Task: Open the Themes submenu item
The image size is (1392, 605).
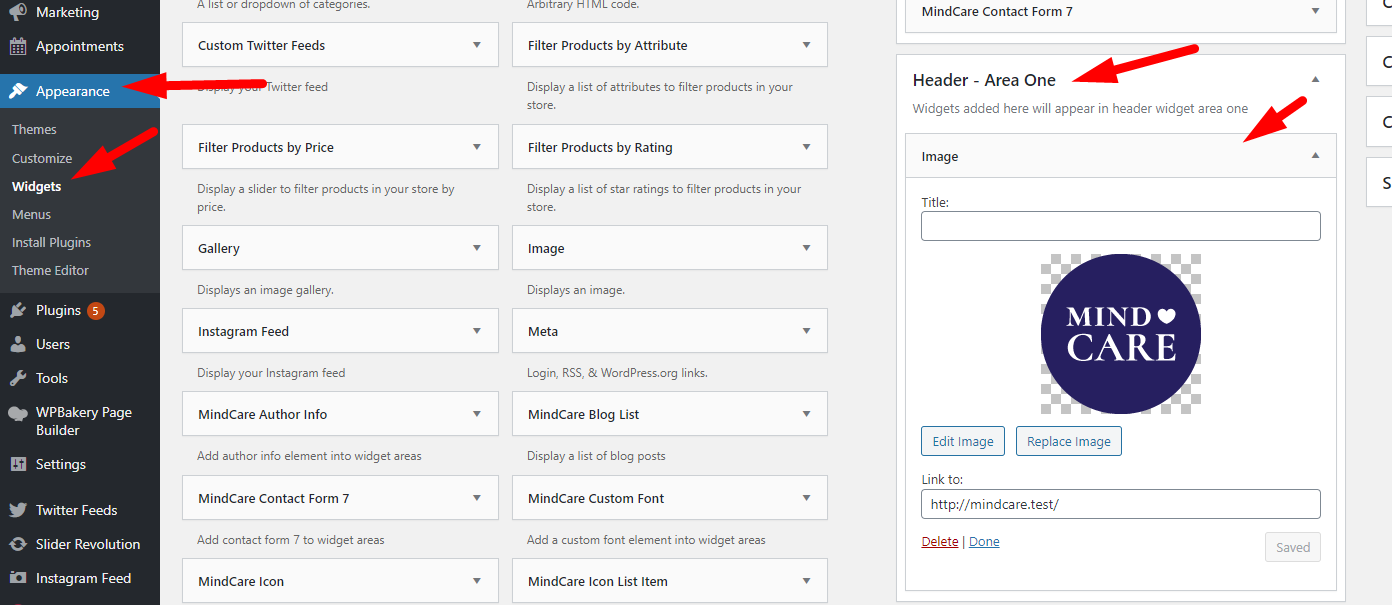Action: point(34,129)
